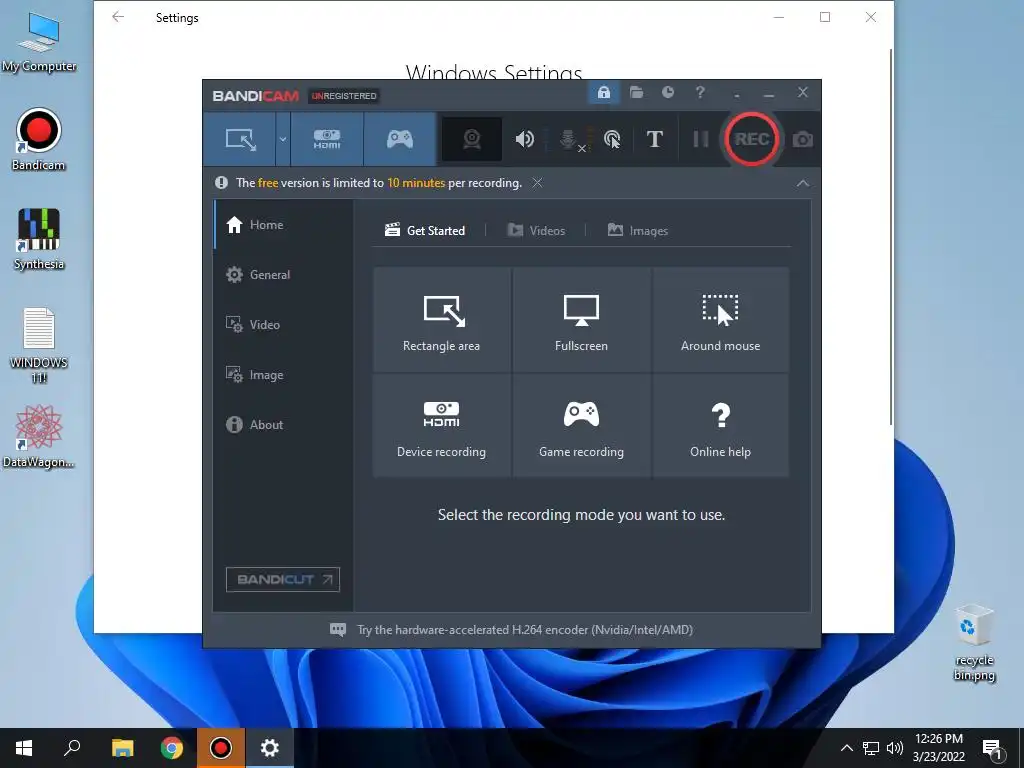Click the hardware-accelerated H.264 encoder tip
This screenshot has height=768, width=1024.
(x=524, y=630)
